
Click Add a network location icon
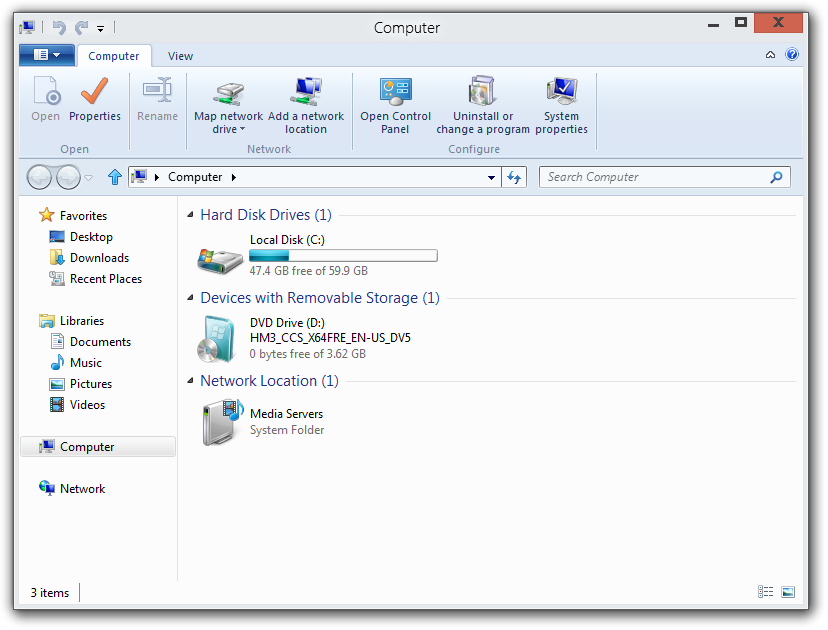click(306, 91)
